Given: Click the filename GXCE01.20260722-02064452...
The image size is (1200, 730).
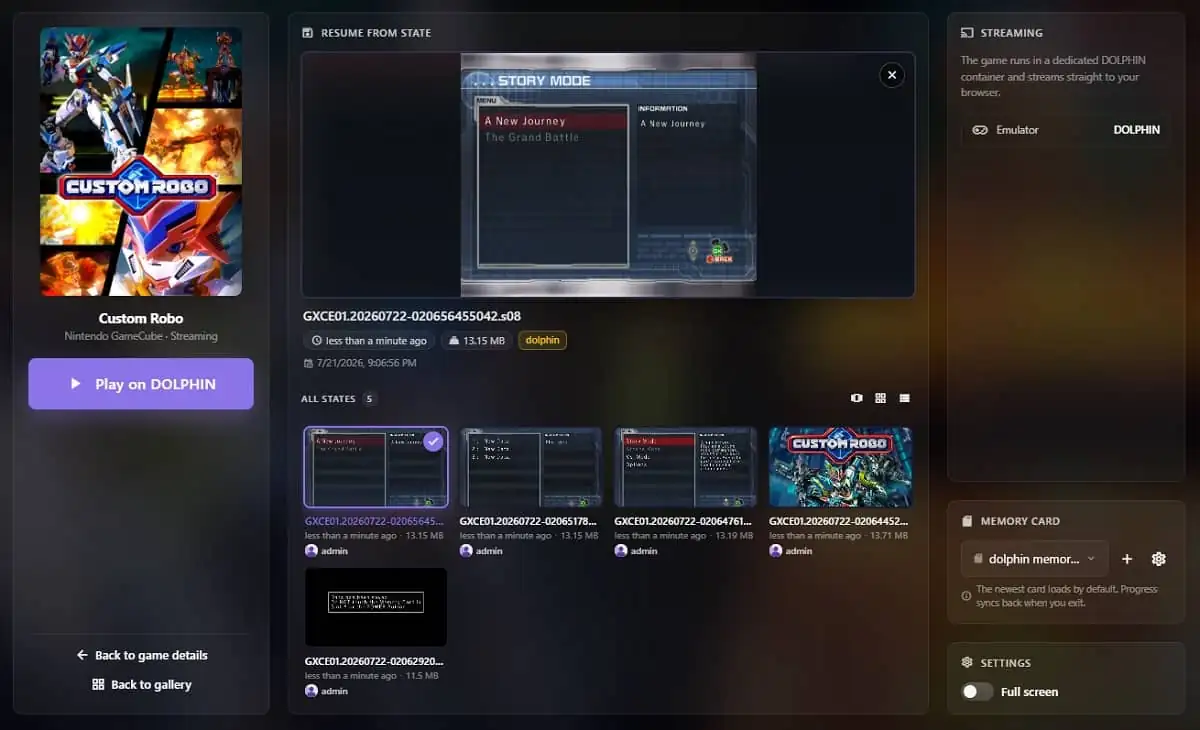Looking at the screenshot, I should (x=839, y=521).
